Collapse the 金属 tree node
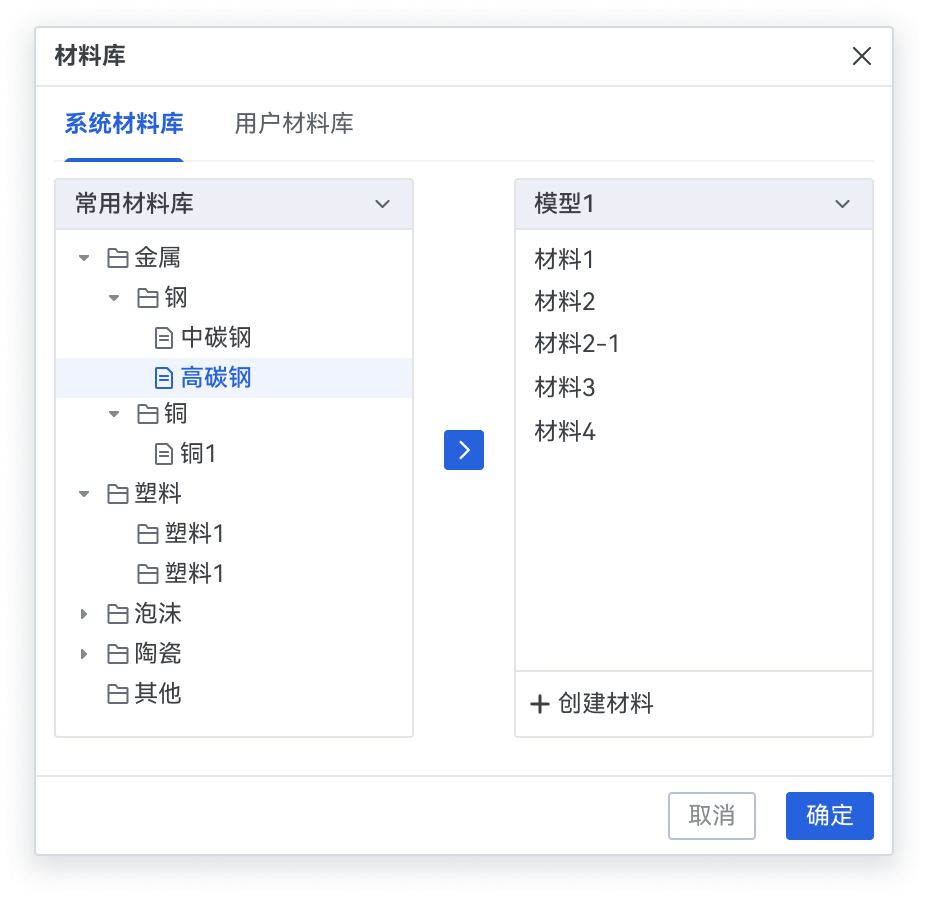 point(84,257)
